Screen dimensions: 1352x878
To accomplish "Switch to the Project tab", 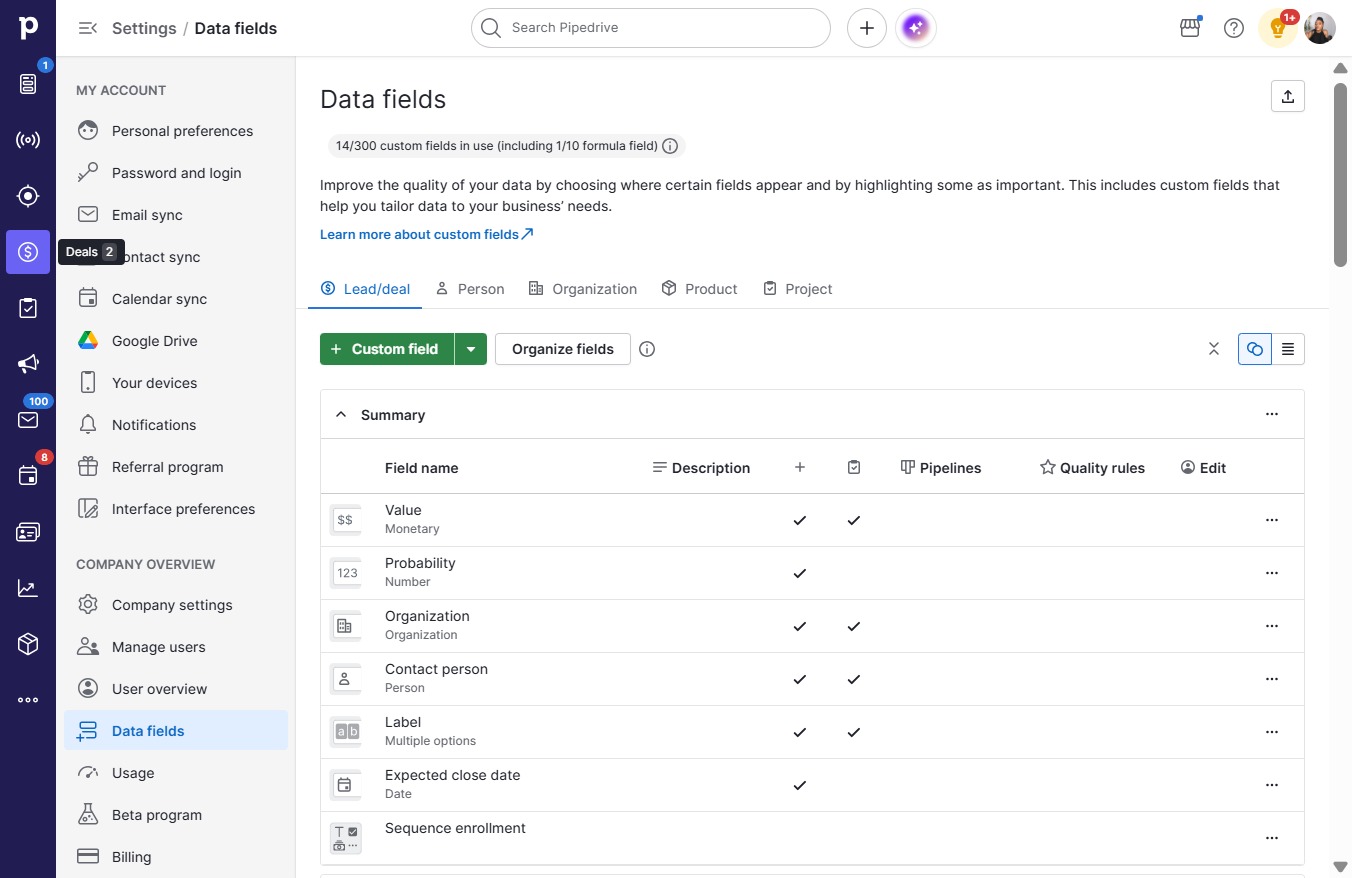I will coord(797,289).
